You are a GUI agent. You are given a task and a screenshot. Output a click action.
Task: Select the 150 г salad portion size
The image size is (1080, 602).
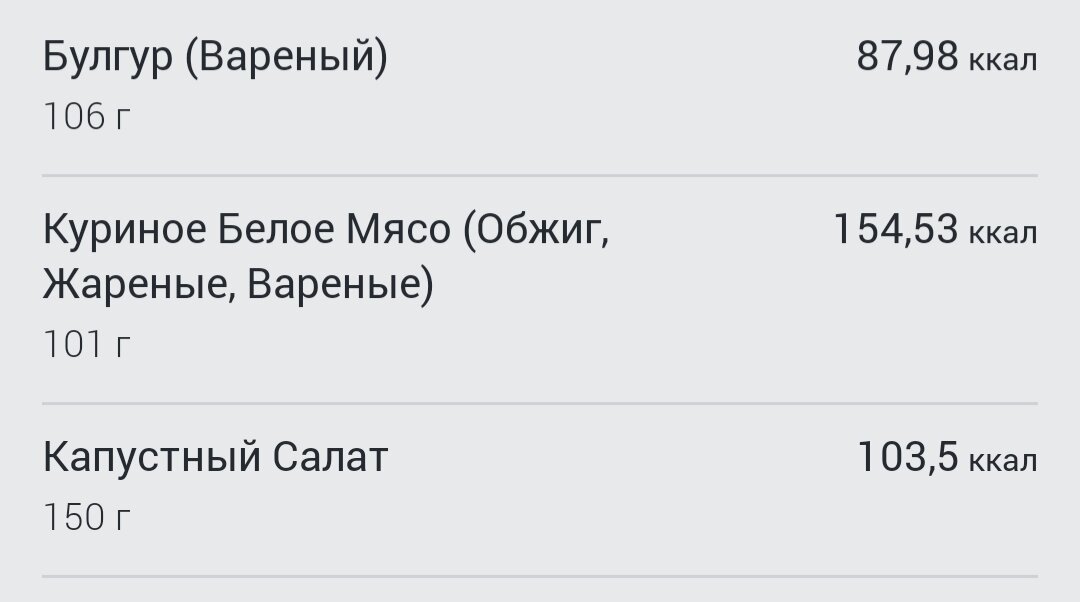86,517
